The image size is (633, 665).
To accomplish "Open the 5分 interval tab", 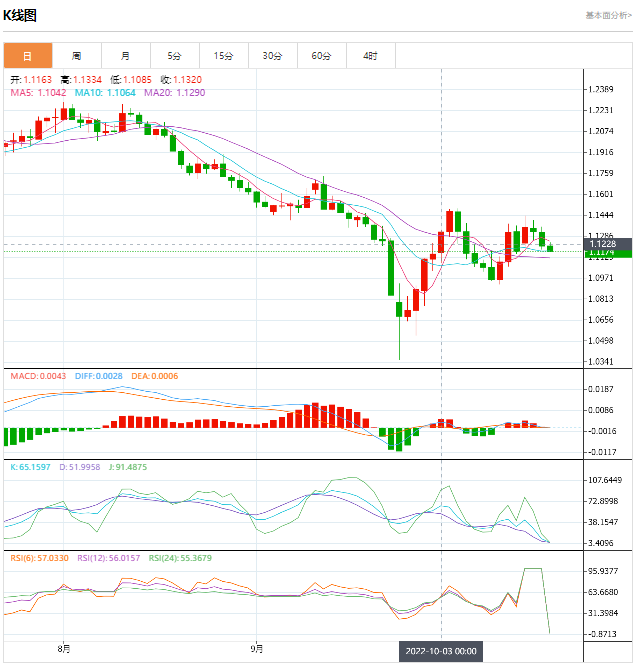I will pos(175,56).
